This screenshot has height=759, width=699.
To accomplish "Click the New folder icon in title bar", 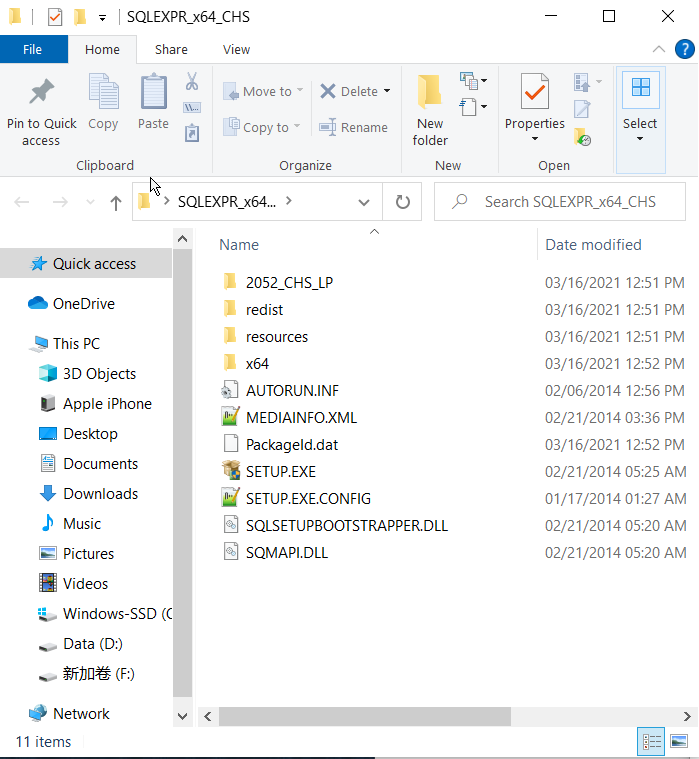I will click(80, 17).
